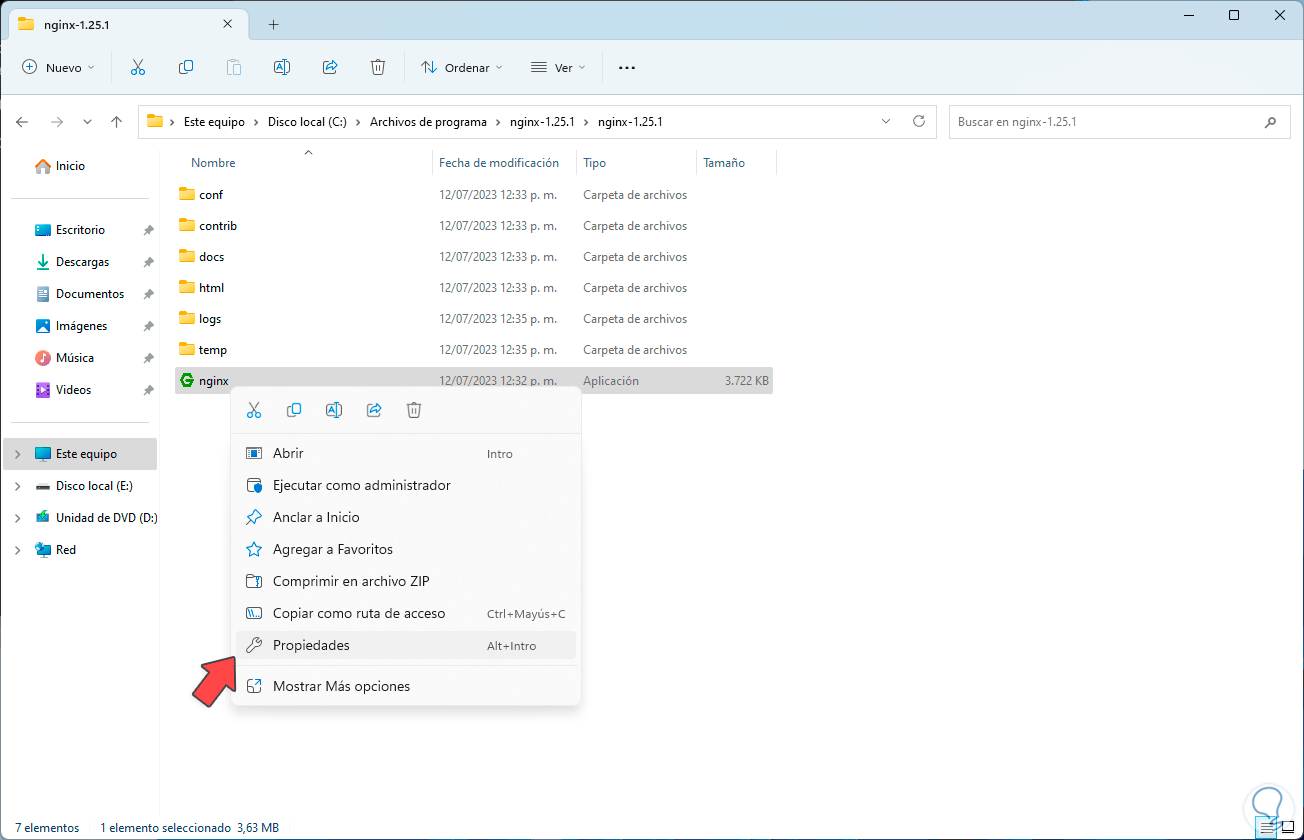Open a new tab with the plus button
Image resolution: width=1304 pixels, height=840 pixels.
(x=273, y=24)
